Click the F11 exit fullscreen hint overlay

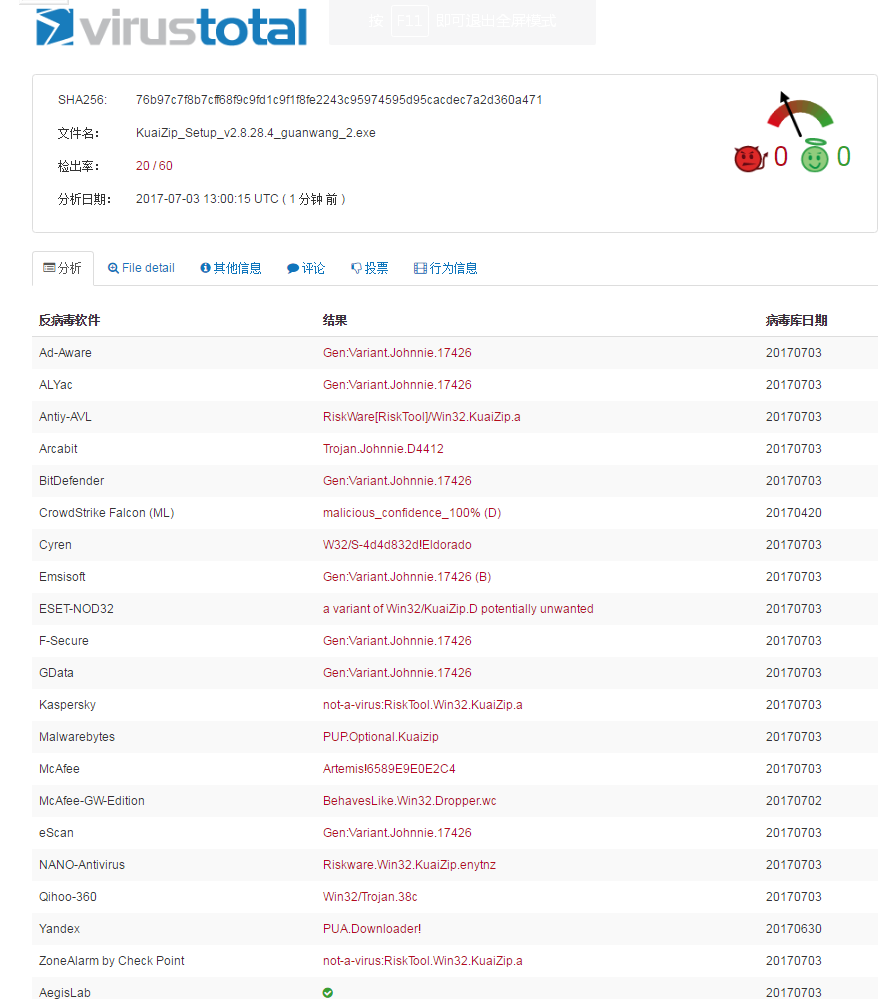[463, 22]
